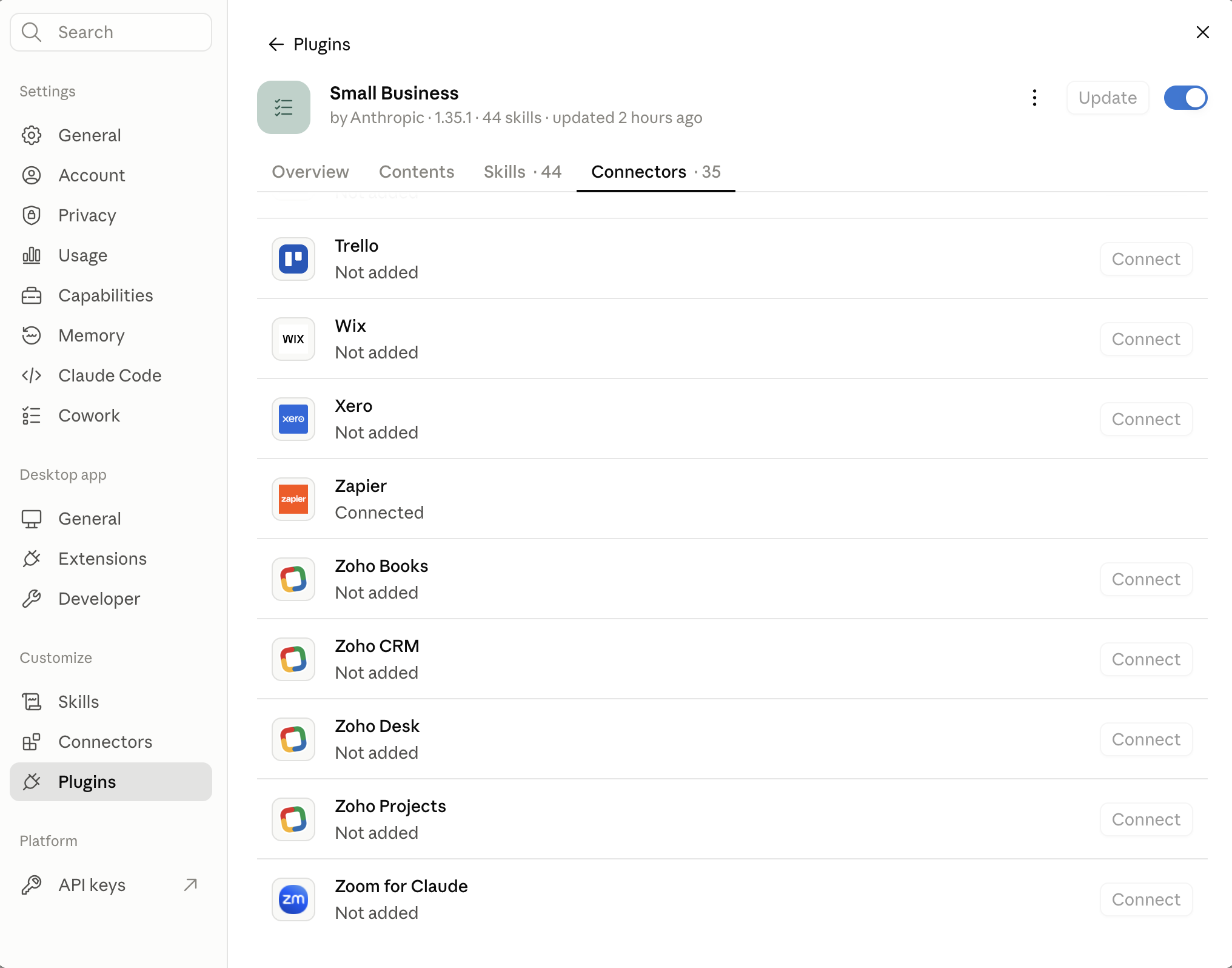The height and width of the screenshot is (968, 1232).
Task: Click the Zoho Projects logo icon
Action: (x=293, y=819)
